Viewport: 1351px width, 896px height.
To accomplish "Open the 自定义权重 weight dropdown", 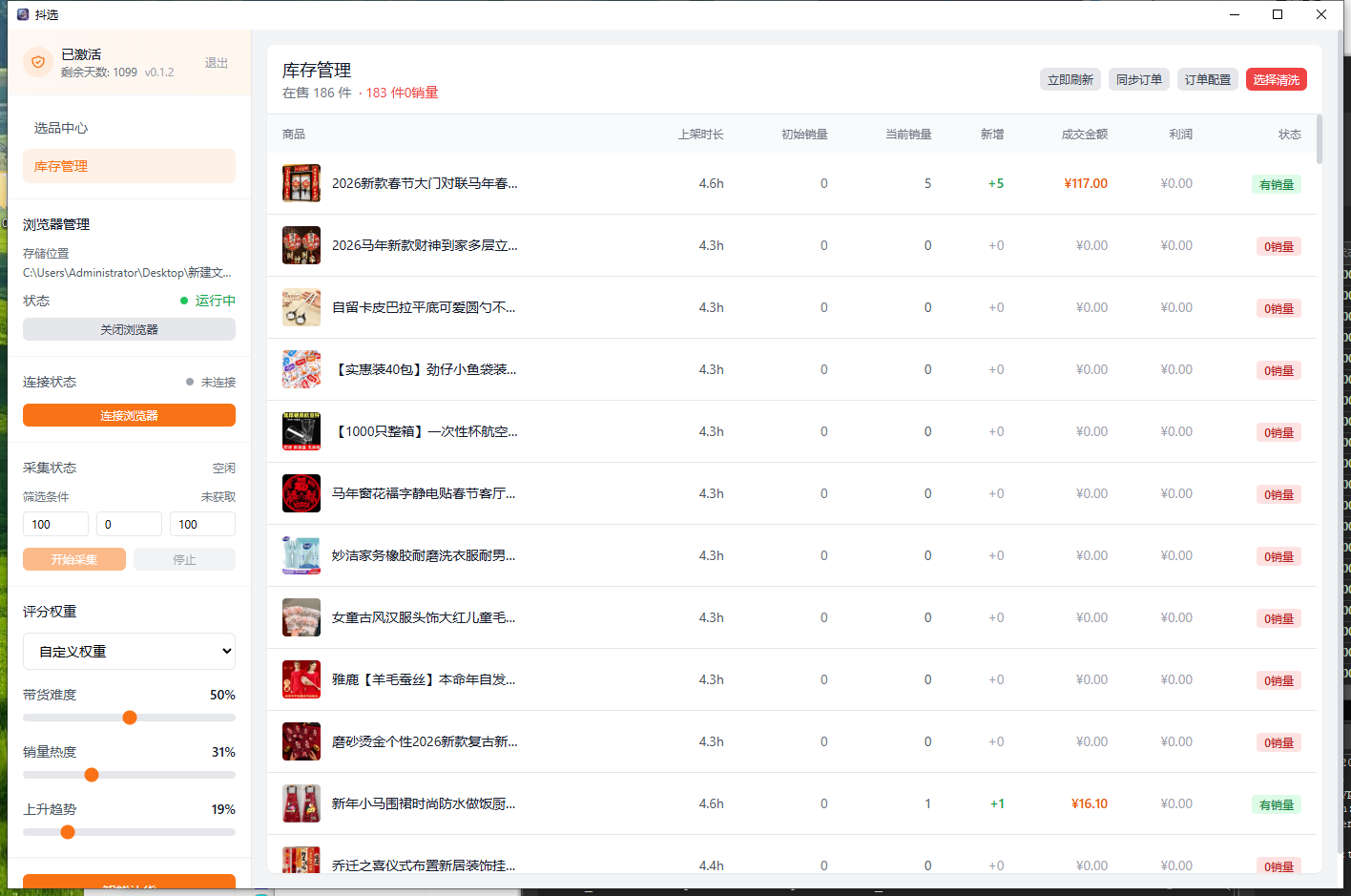I will [129, 651].
